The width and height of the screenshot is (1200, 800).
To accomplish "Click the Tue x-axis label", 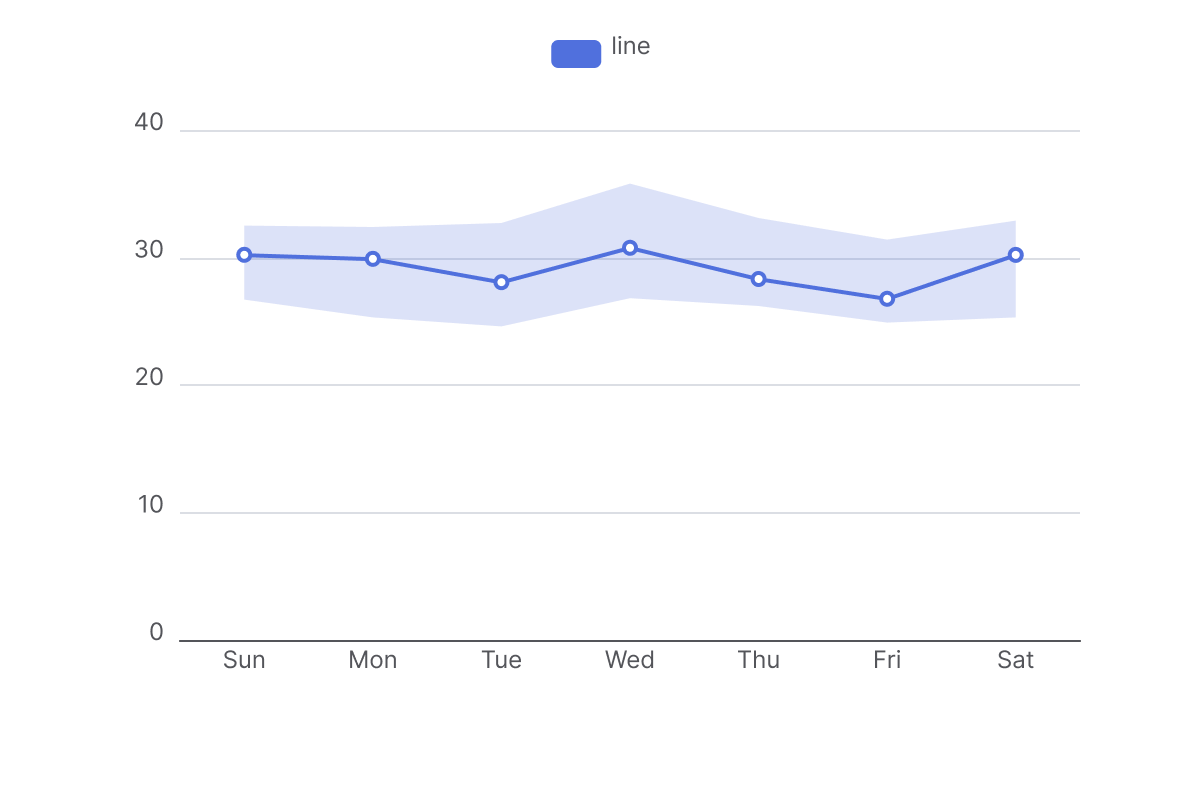I will point(501,660).
